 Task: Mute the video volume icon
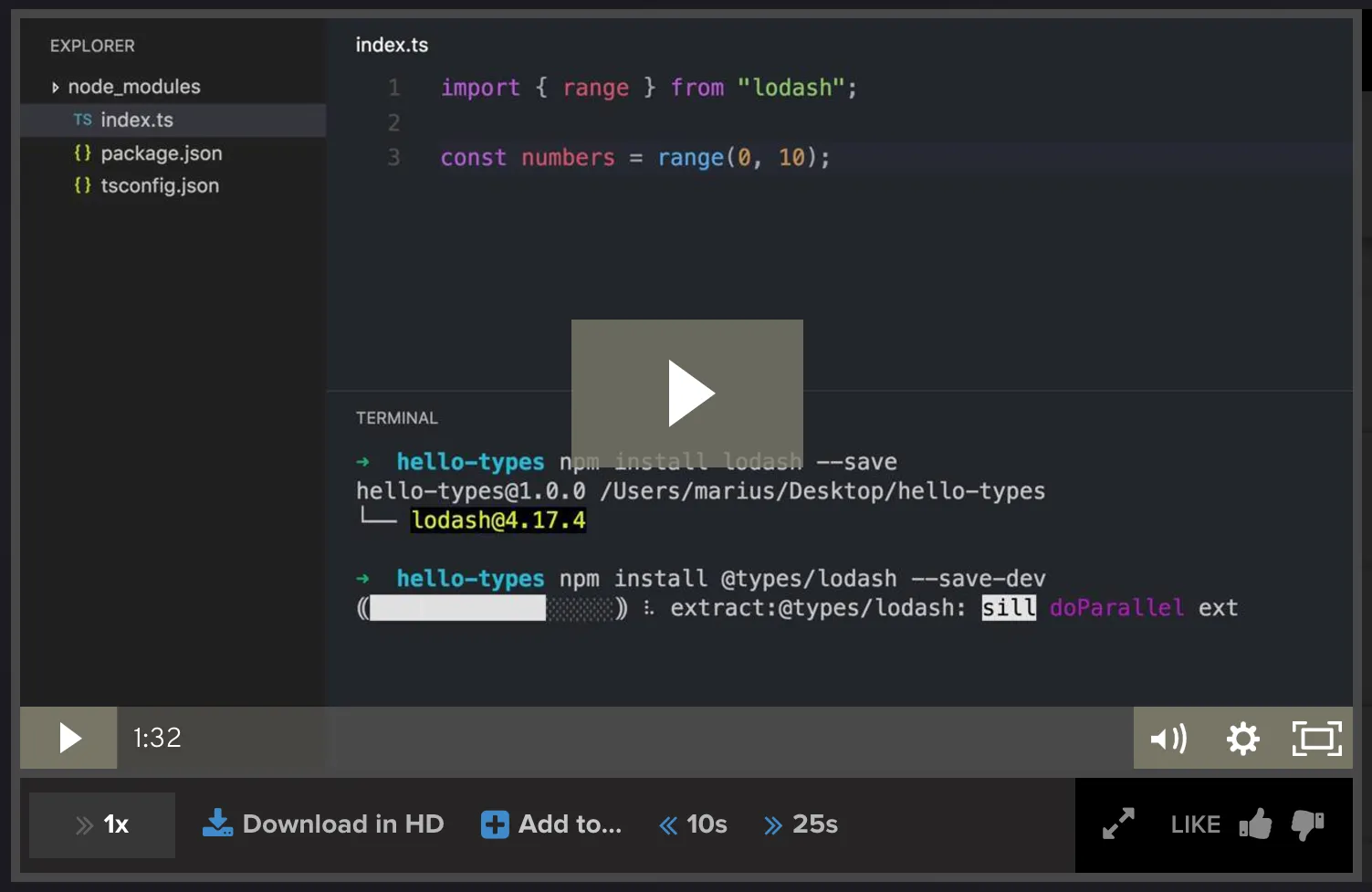1168,738
